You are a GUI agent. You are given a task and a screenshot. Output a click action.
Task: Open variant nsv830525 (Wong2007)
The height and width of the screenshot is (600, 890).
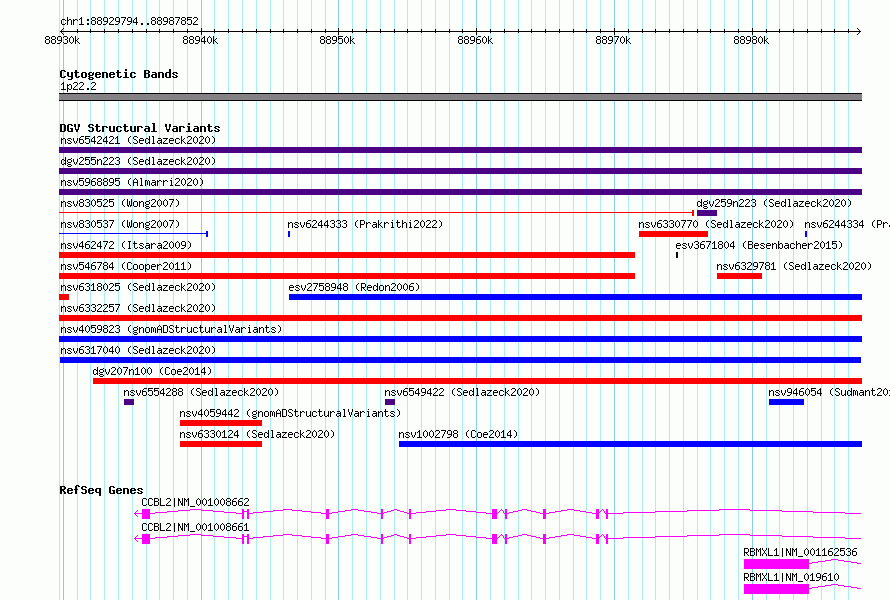[120, 203]
